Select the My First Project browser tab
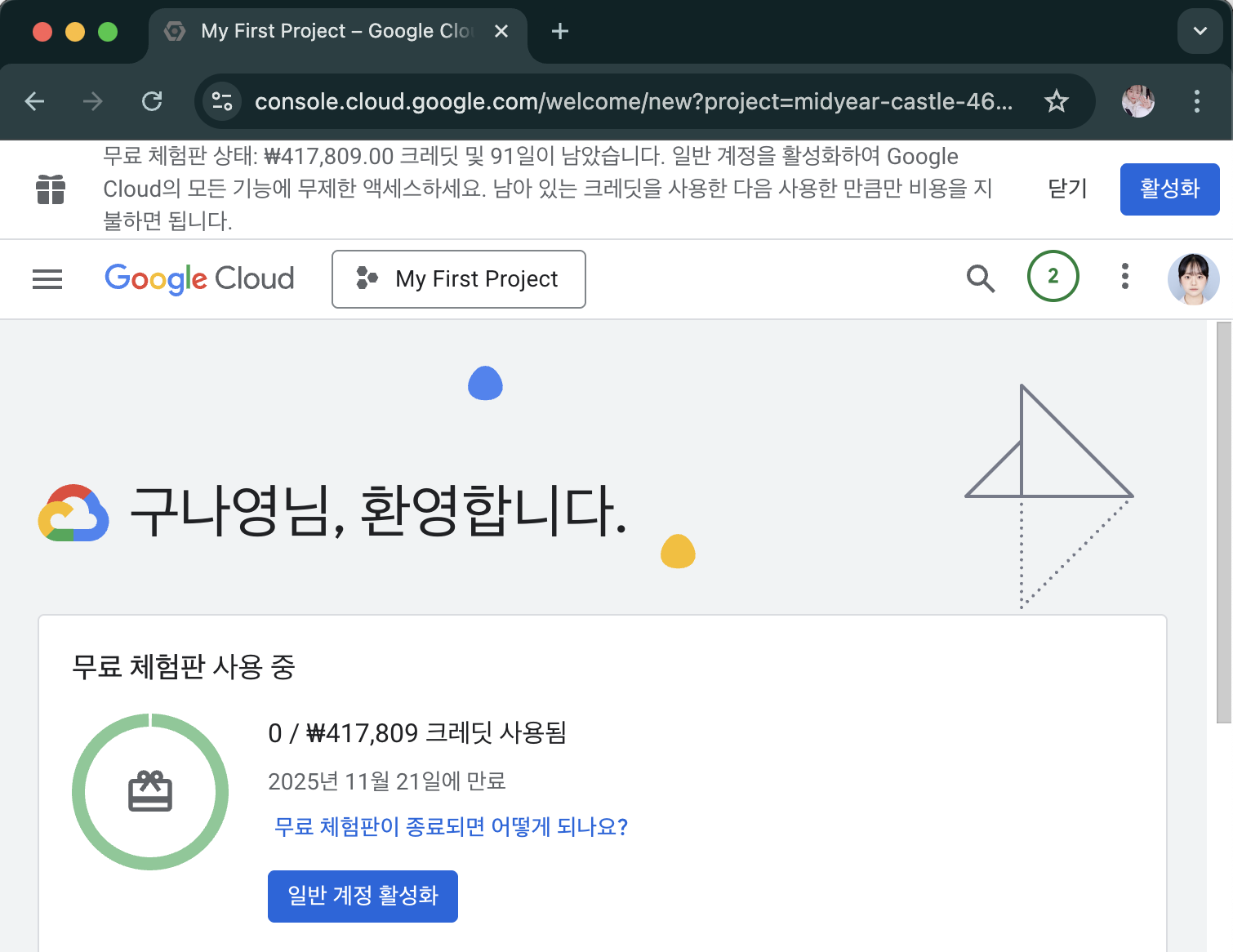Screen dimensions: 1233x952 coord(338,31)
